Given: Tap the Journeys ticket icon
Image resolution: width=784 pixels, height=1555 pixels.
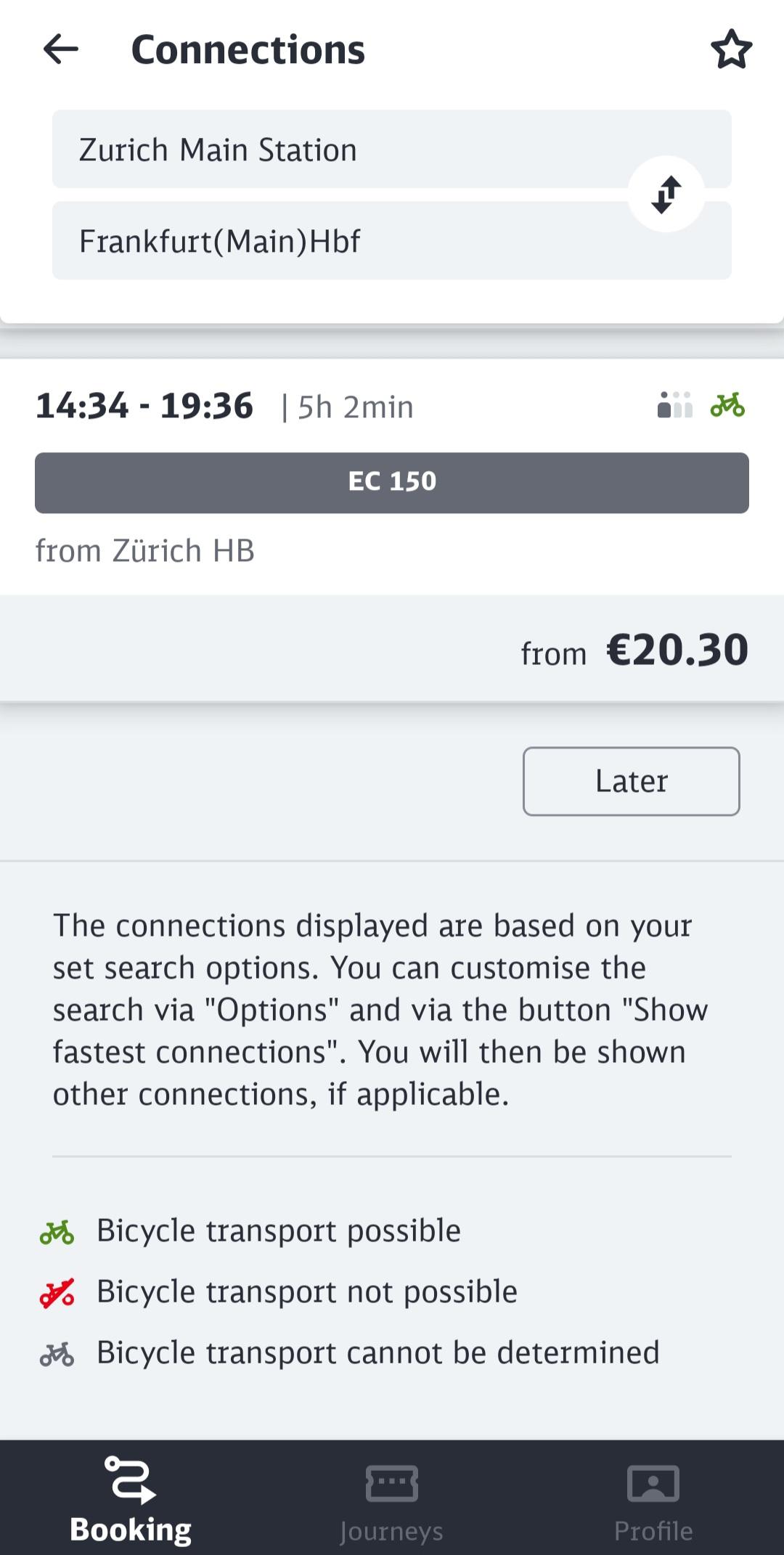Looking at the screenshot, I should point(392,1482).
